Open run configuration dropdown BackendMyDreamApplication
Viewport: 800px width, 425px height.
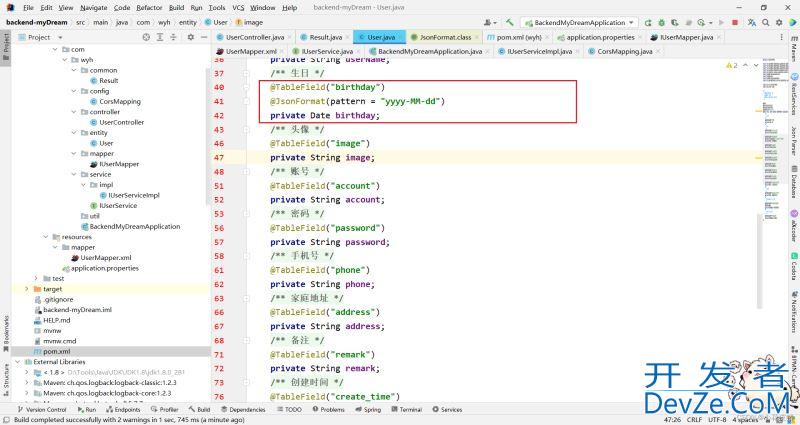(x=579, y=22)
